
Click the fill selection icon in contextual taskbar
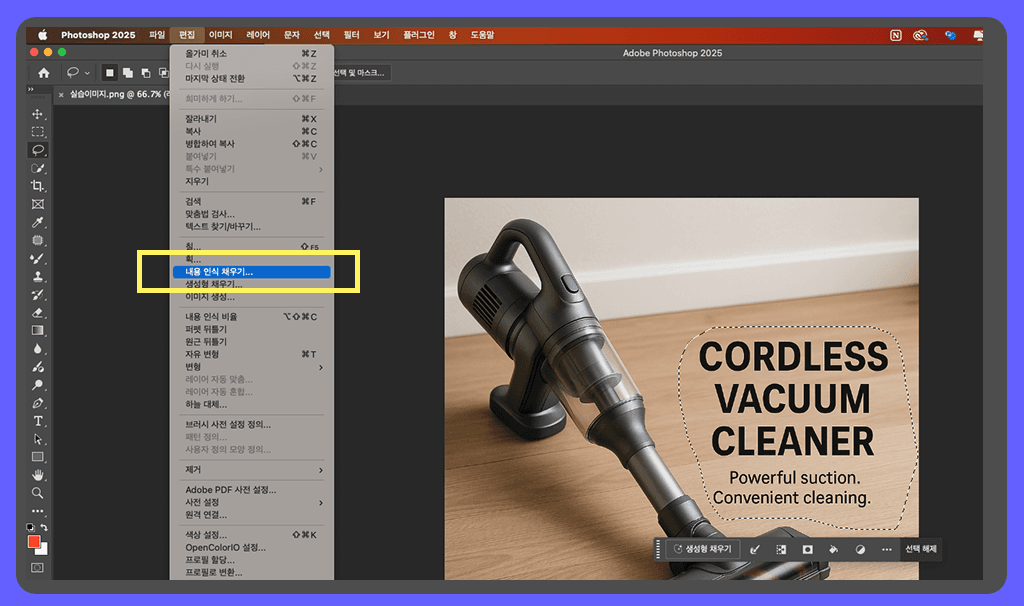coord(834,550)
